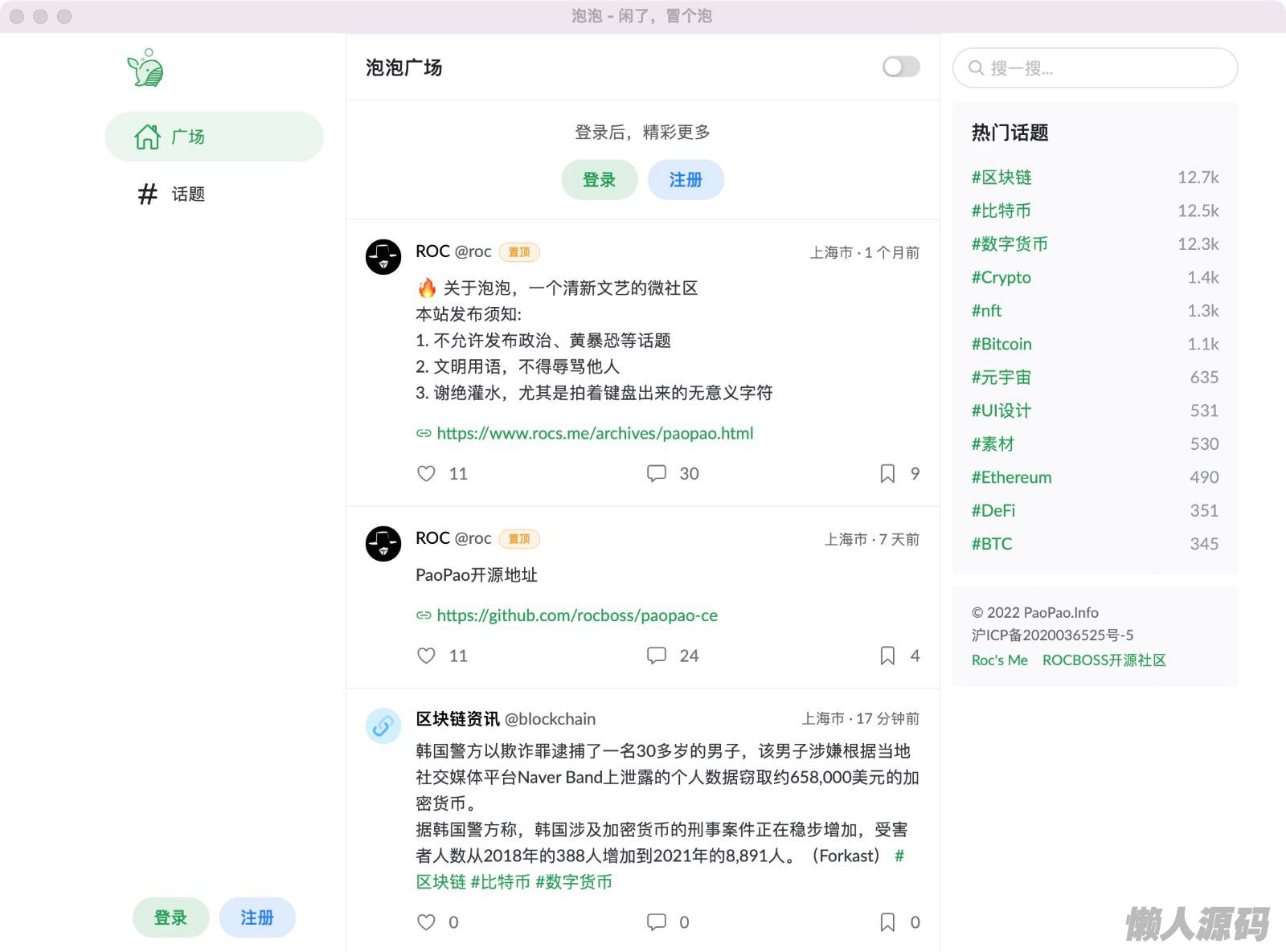Screen dimensions: 1286x952
Task: Bookmark the first pinned ROC post
Action: tap(887, 474)
